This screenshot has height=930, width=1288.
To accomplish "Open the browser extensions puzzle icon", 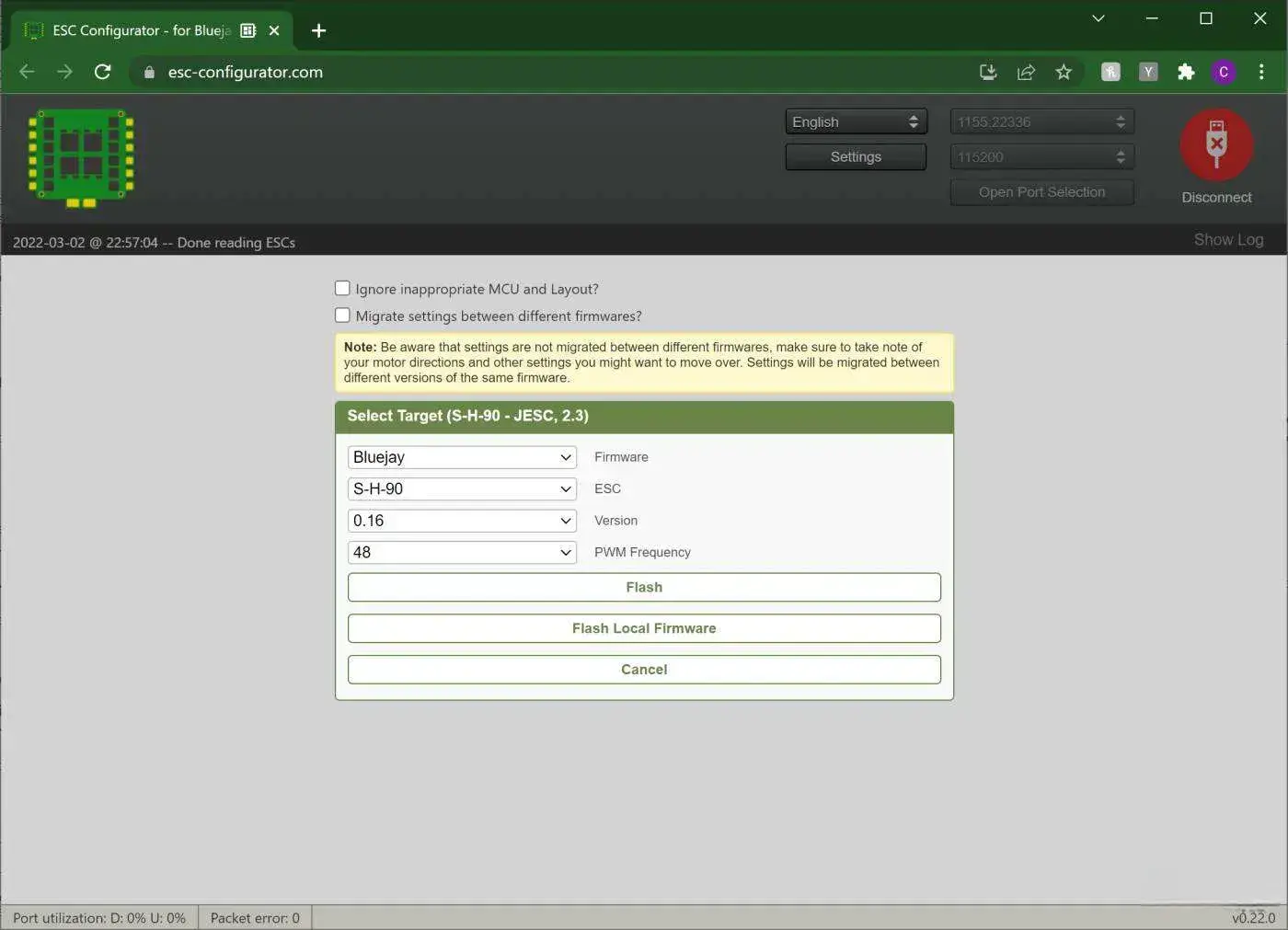I will tap(1186, 72).
